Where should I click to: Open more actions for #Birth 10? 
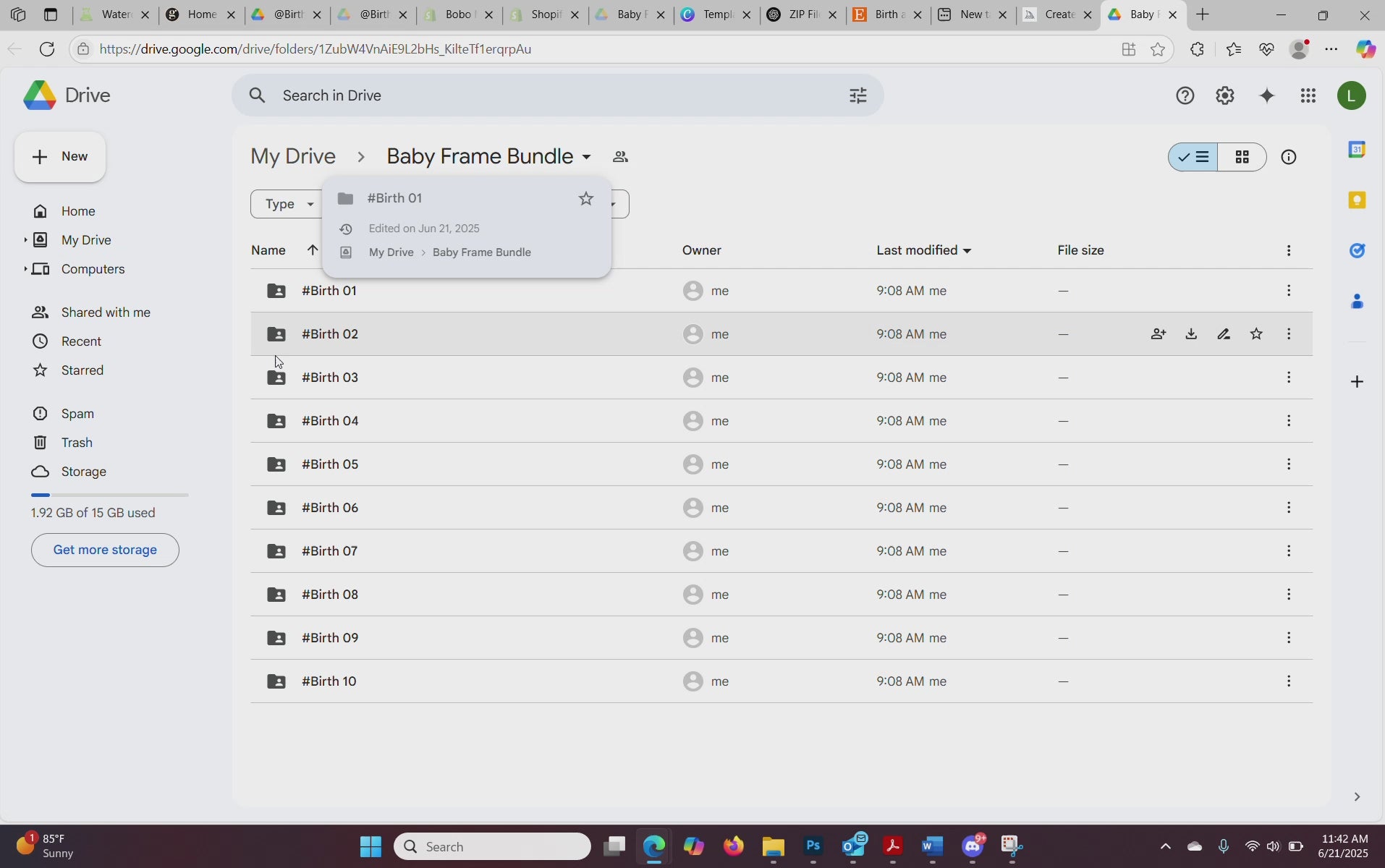point(1289,681)
